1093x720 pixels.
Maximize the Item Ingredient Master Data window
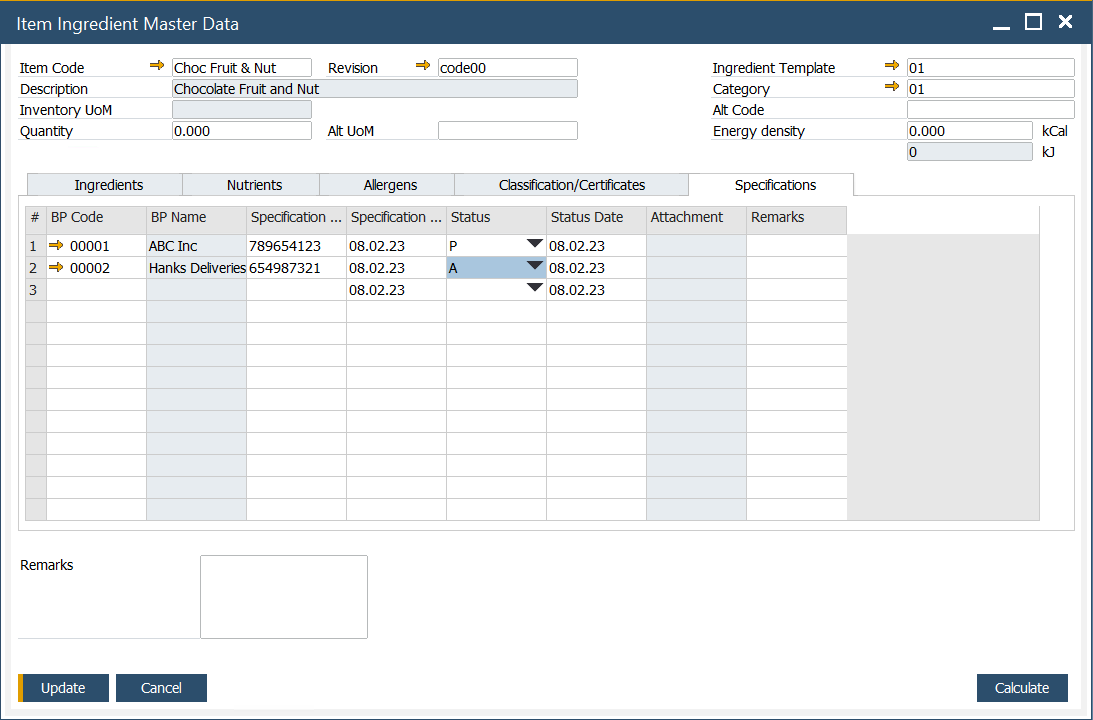(1034, 22)
